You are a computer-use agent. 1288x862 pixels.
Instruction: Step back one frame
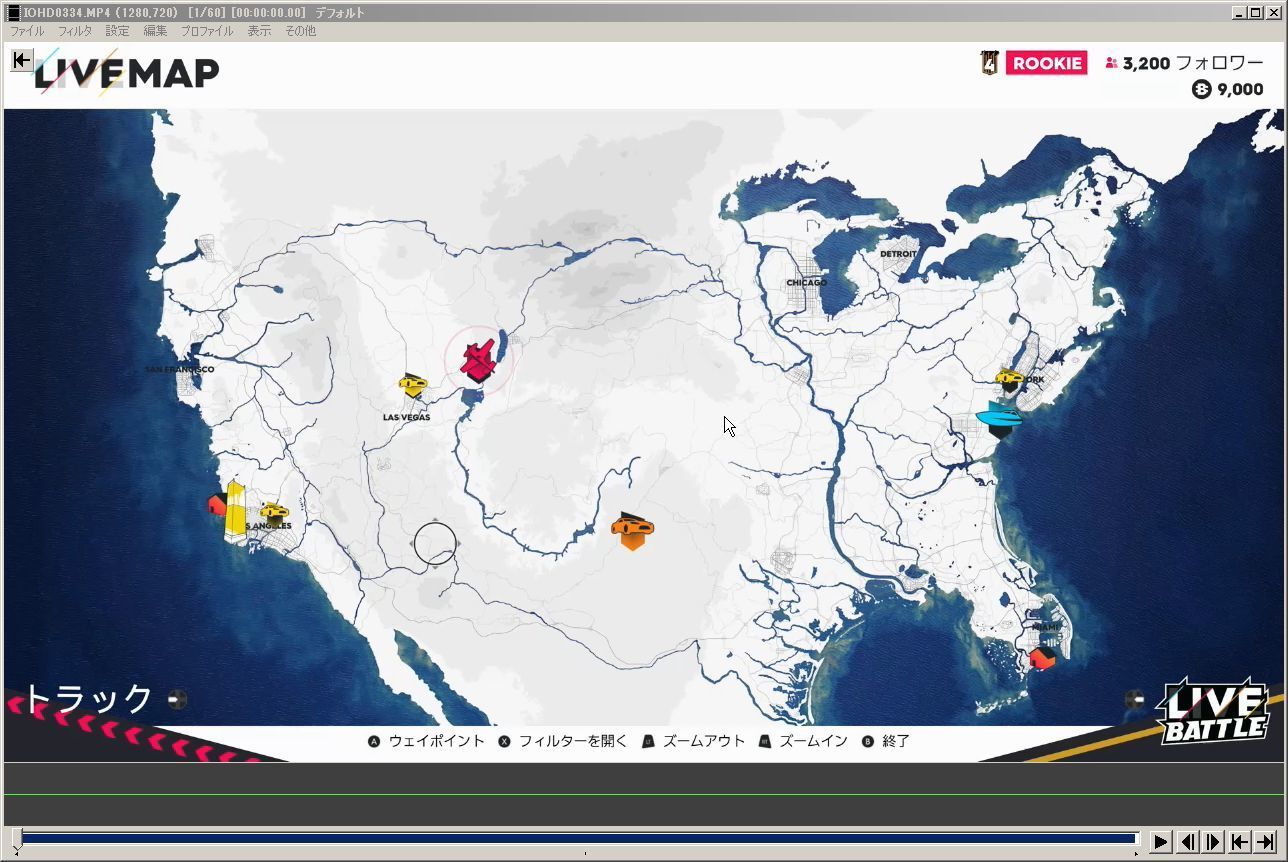[1187, 841]
